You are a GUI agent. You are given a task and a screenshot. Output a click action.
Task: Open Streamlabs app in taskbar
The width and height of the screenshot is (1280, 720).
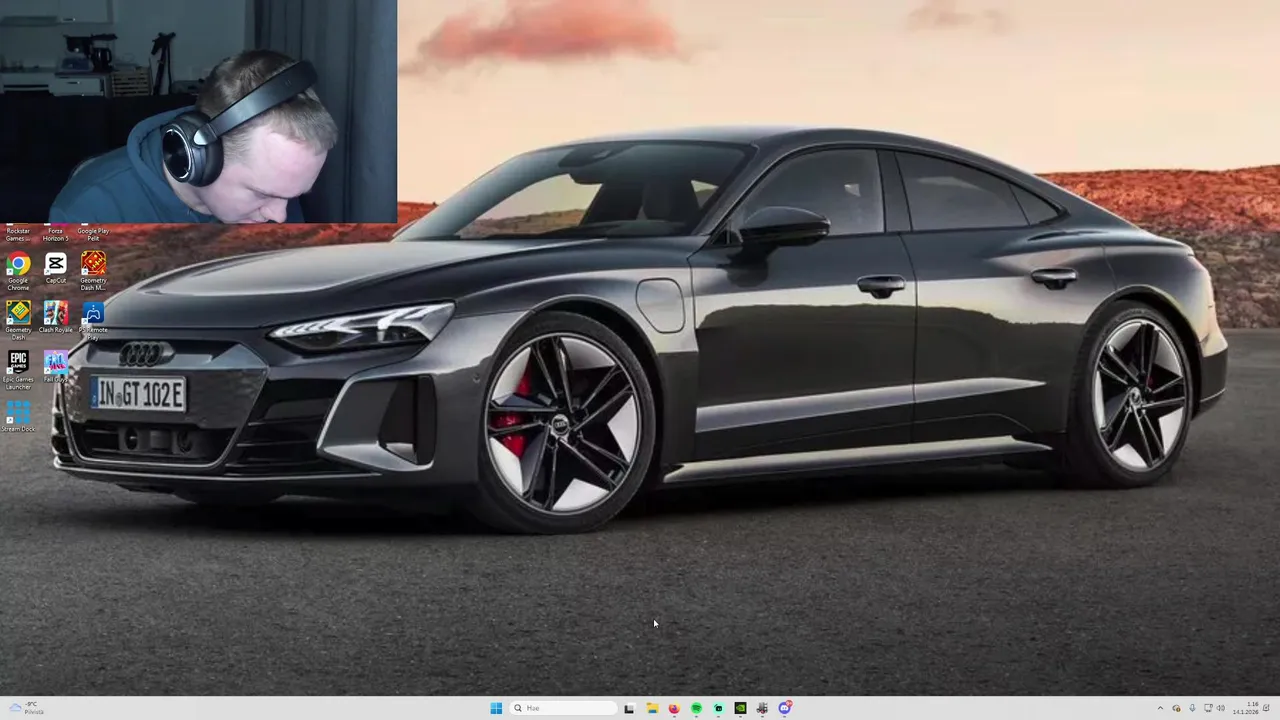[718, 708]
